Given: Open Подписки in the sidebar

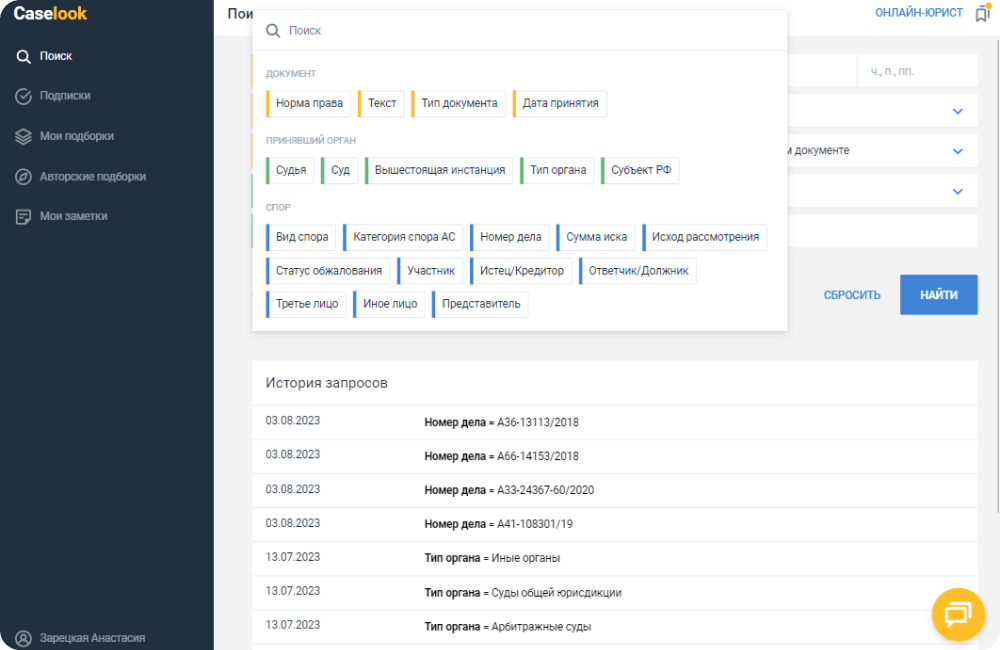Looking at the screenshot, I should coord(65,96).
